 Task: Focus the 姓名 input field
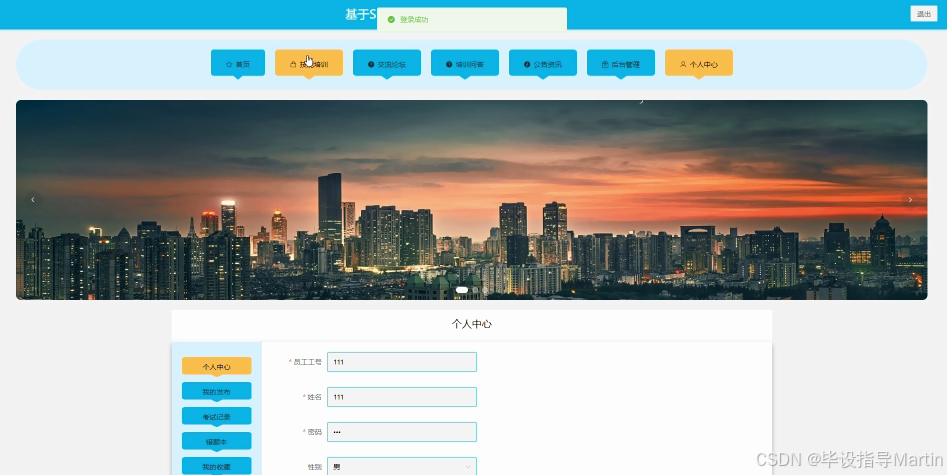coord(402,397)
